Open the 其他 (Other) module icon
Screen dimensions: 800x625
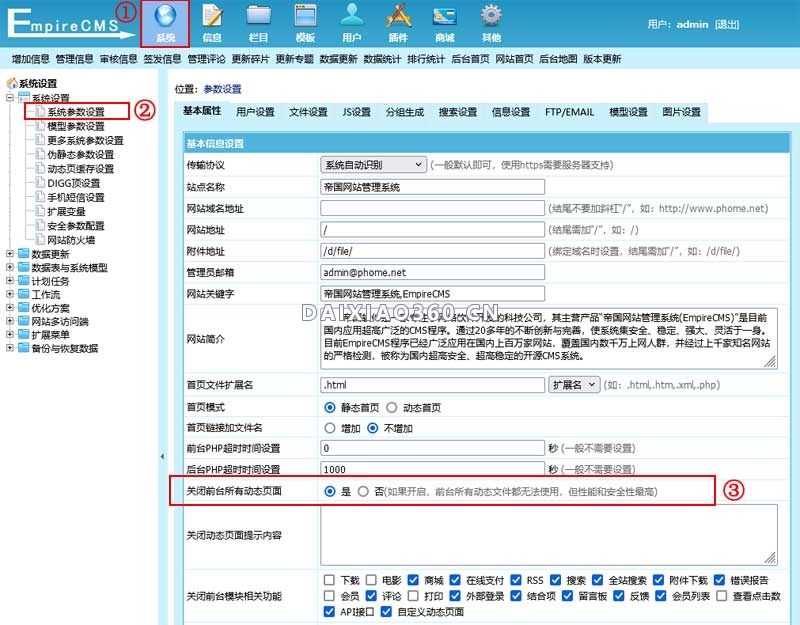(490, 20)
